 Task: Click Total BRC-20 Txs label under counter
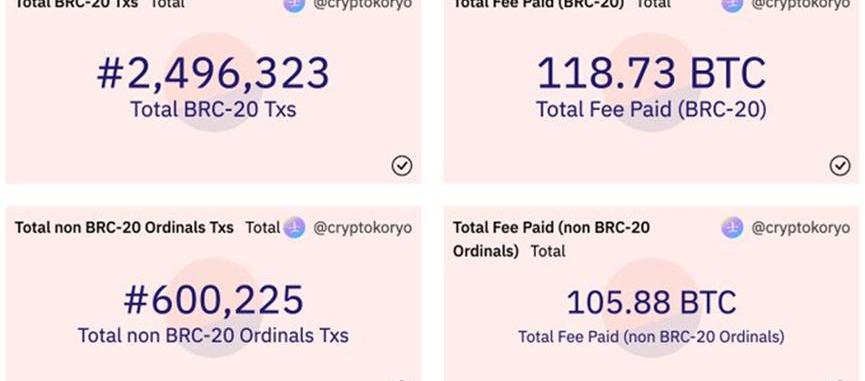[x=213, y=110]
